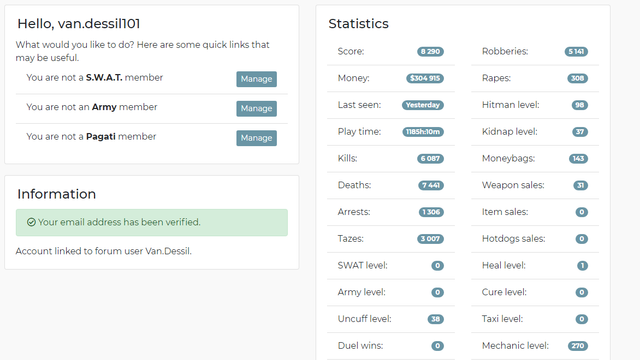Click the Kills count badge 6 087
Image resolution: width=640 pixels, height=360 pixels.
(430, 158)
